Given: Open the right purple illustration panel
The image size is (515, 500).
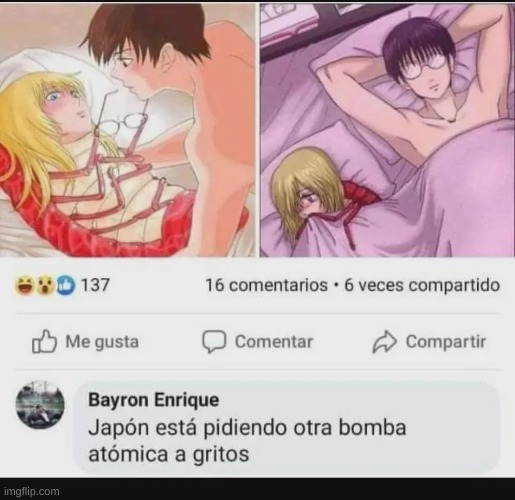Looking at the screenshot, I should click(x=387, y=130).
